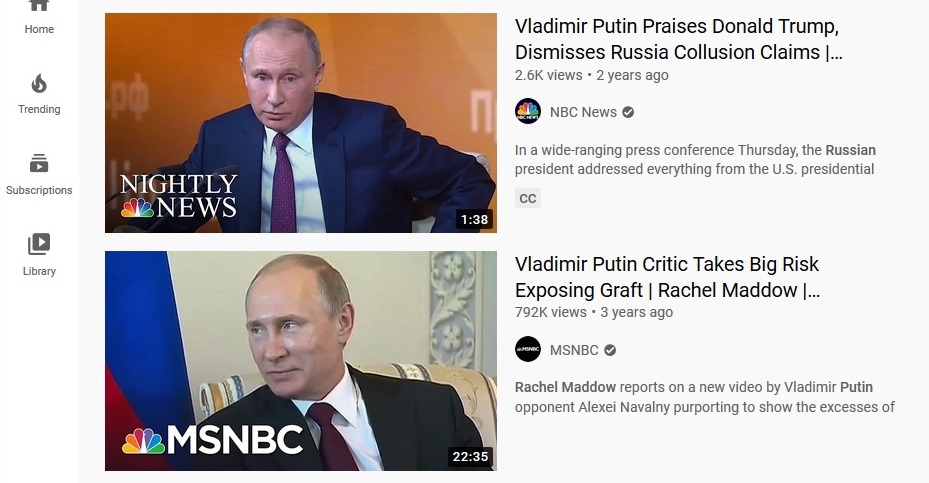The width and height of the screenshot is (929, 483).
Task: Open Putin Praises Donald Trump video title
Action: tap(678, 39)
